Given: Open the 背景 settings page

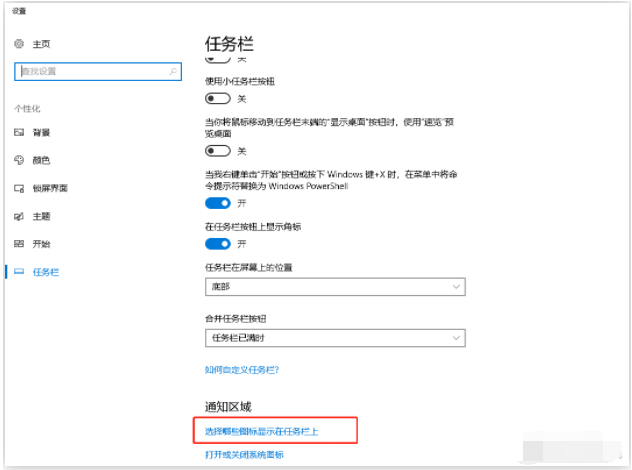Looking at the screenshot, I should [41, 132].
